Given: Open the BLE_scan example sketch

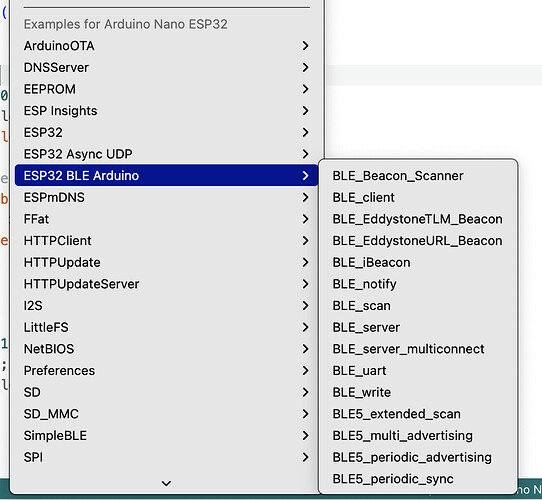Looking at the screenshot, I should (x=418, y=306).
